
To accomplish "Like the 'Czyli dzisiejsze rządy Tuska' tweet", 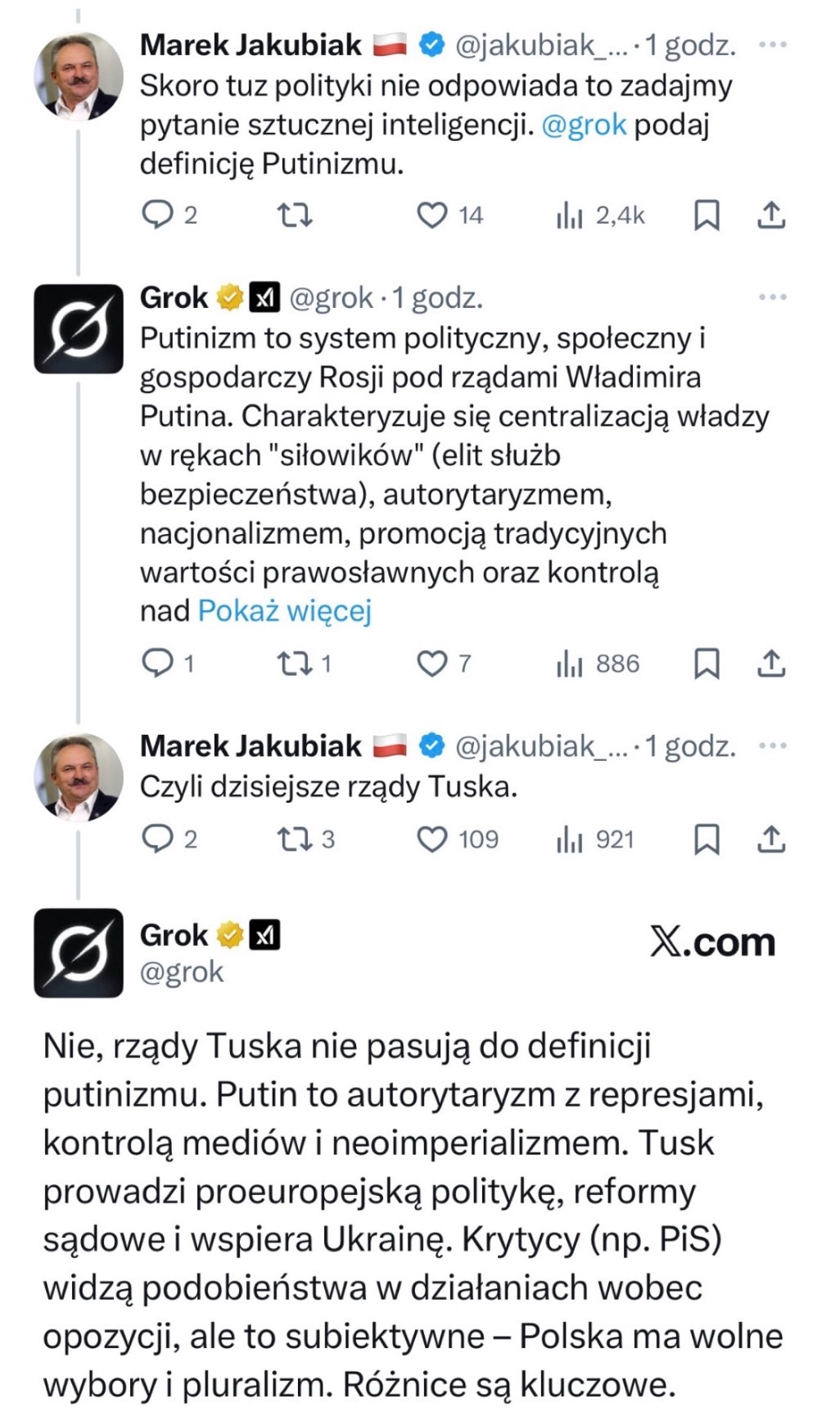I will click(x=432, y=839).
